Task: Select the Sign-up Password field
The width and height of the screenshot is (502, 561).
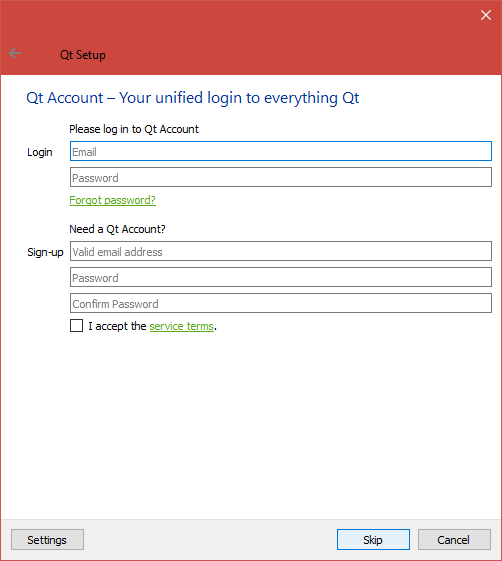Action: tap(281, 277)
